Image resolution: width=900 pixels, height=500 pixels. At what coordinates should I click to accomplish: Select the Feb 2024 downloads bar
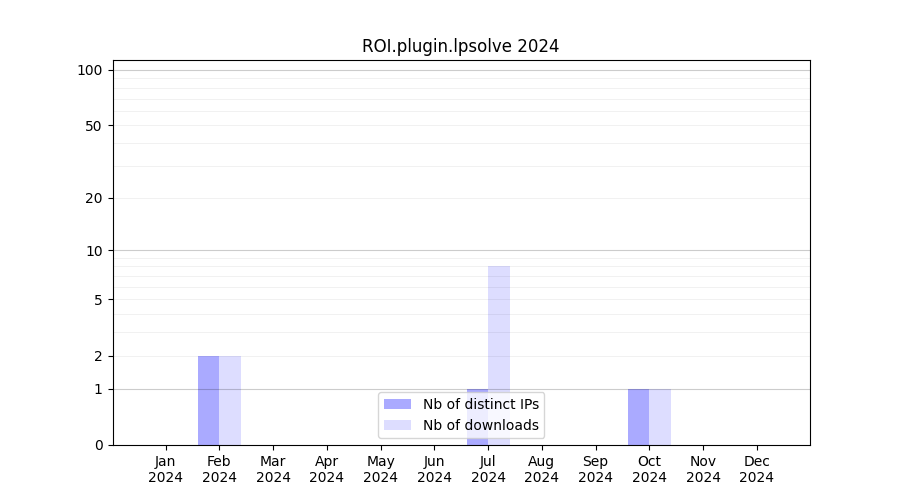(x=230, y=400)
